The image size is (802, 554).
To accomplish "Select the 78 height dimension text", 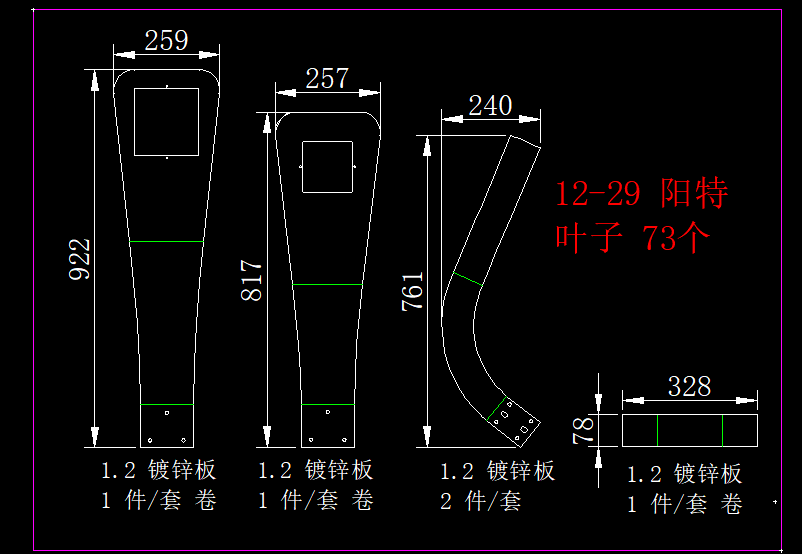I will [583, 430].
